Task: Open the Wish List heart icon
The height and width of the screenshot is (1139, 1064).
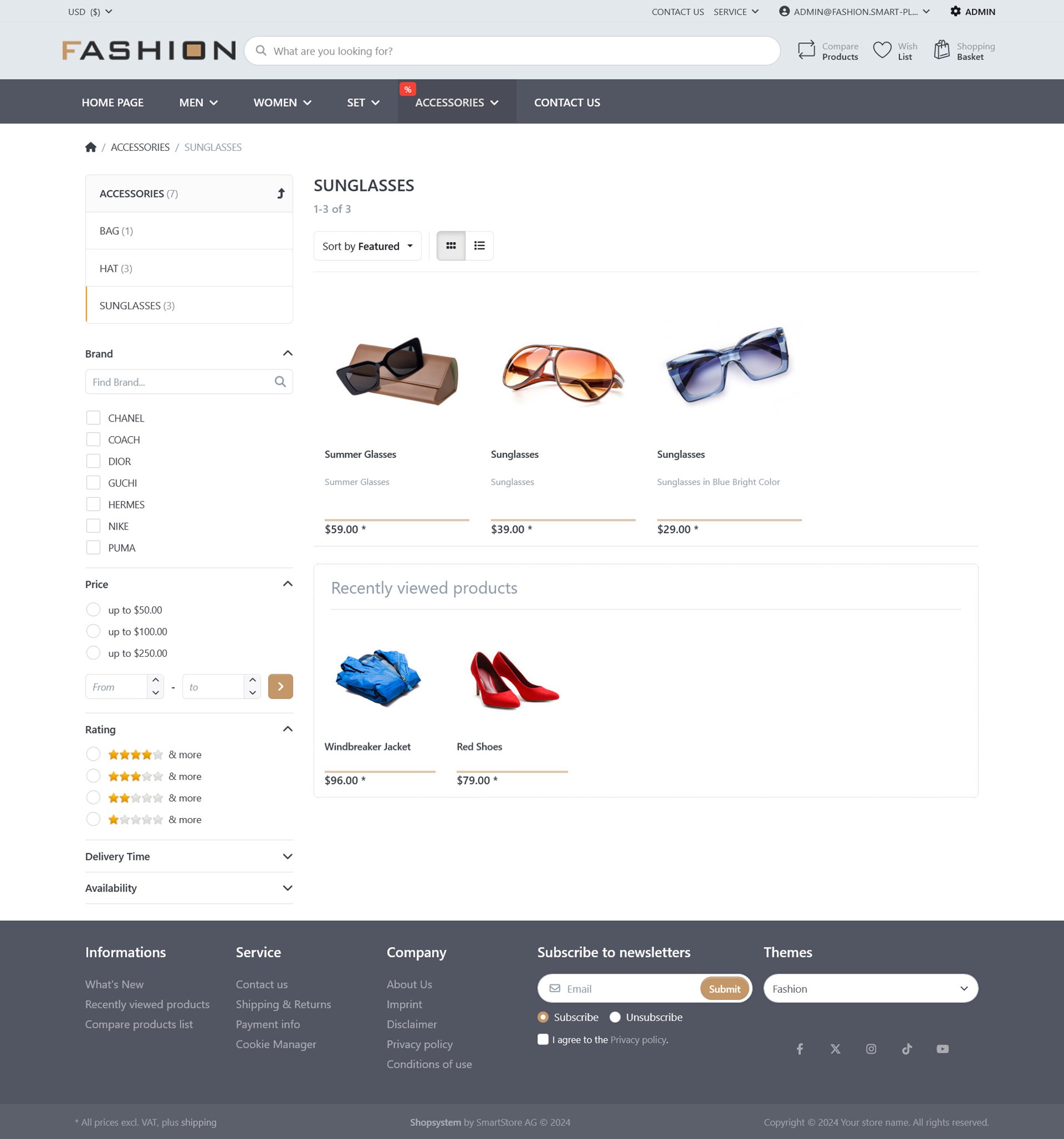Action: click(x=882, y=51)
